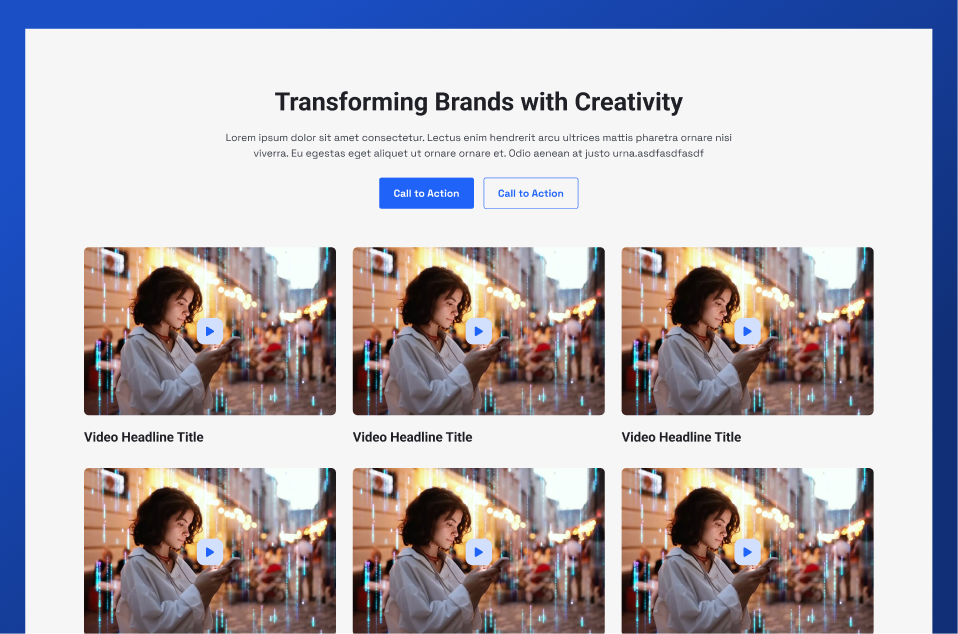Play the top-right video
This screenshot has width=958, height=634.
[x=747, y=331]
